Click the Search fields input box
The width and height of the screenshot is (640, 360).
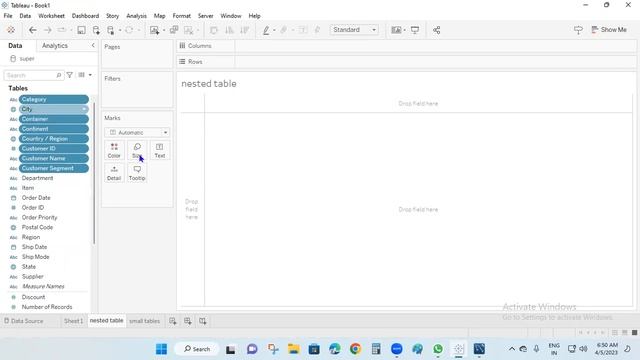(x=33, y=75)
